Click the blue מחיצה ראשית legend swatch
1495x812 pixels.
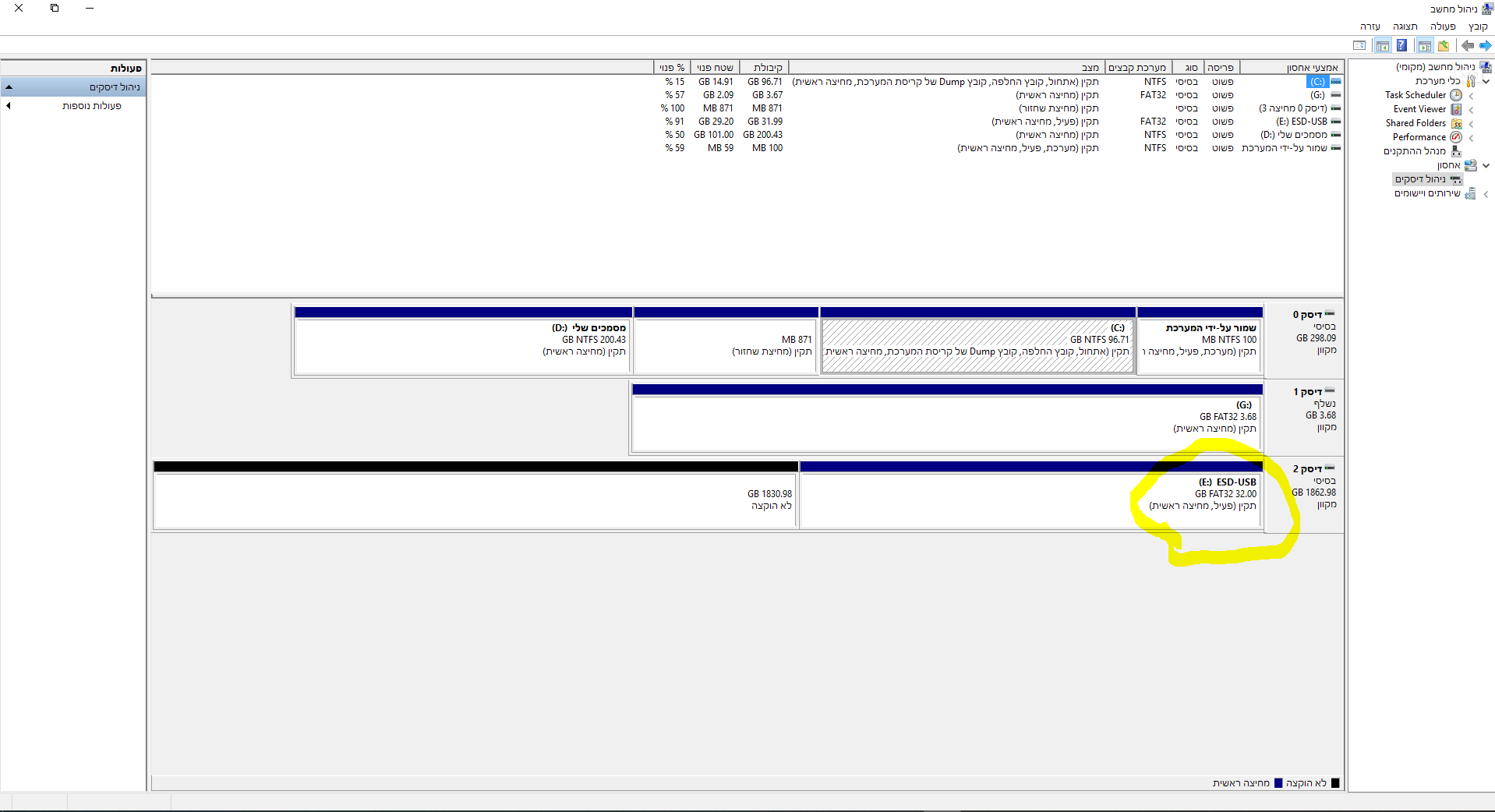[1278, 783]
